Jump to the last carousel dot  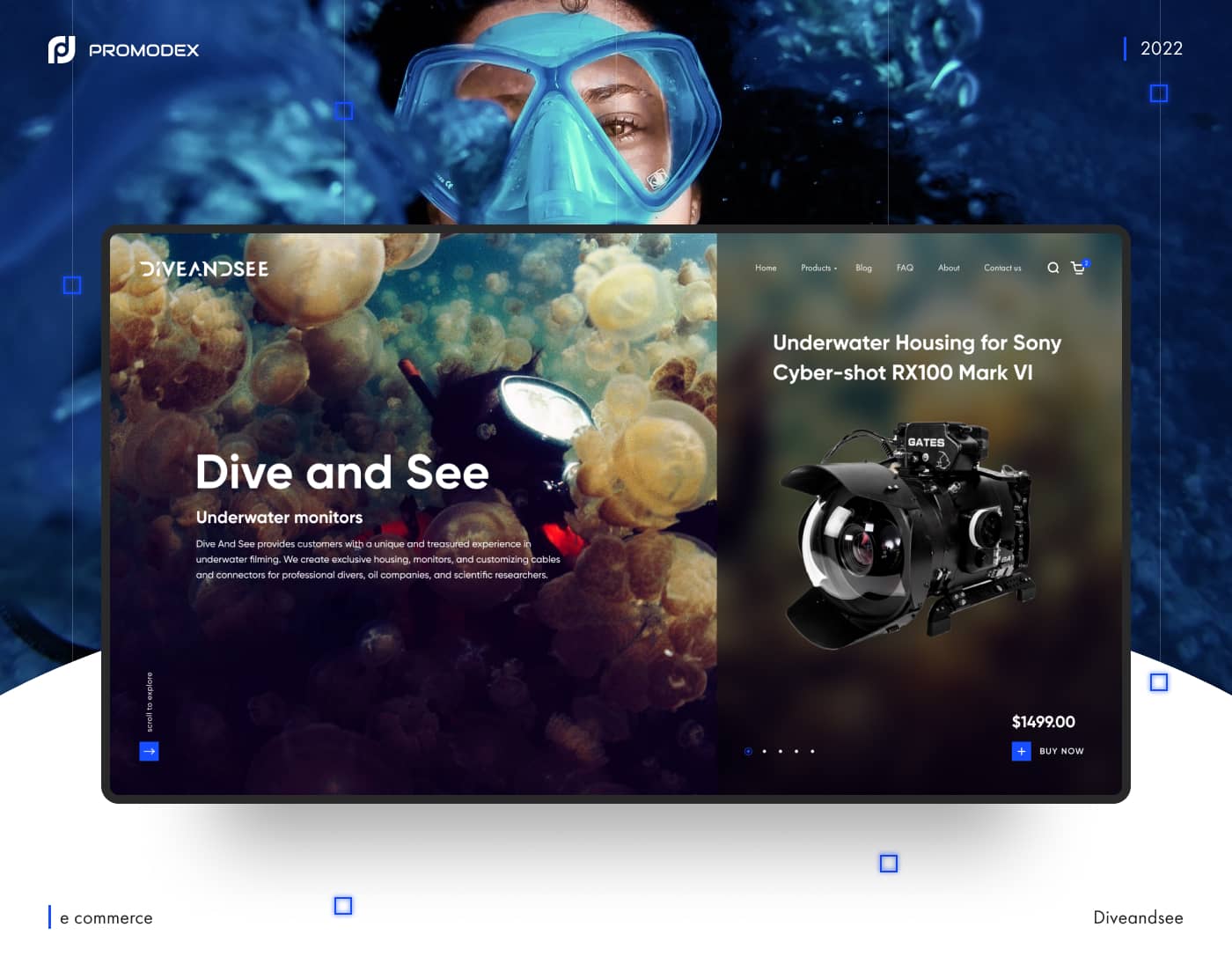(x=812, y=751)
